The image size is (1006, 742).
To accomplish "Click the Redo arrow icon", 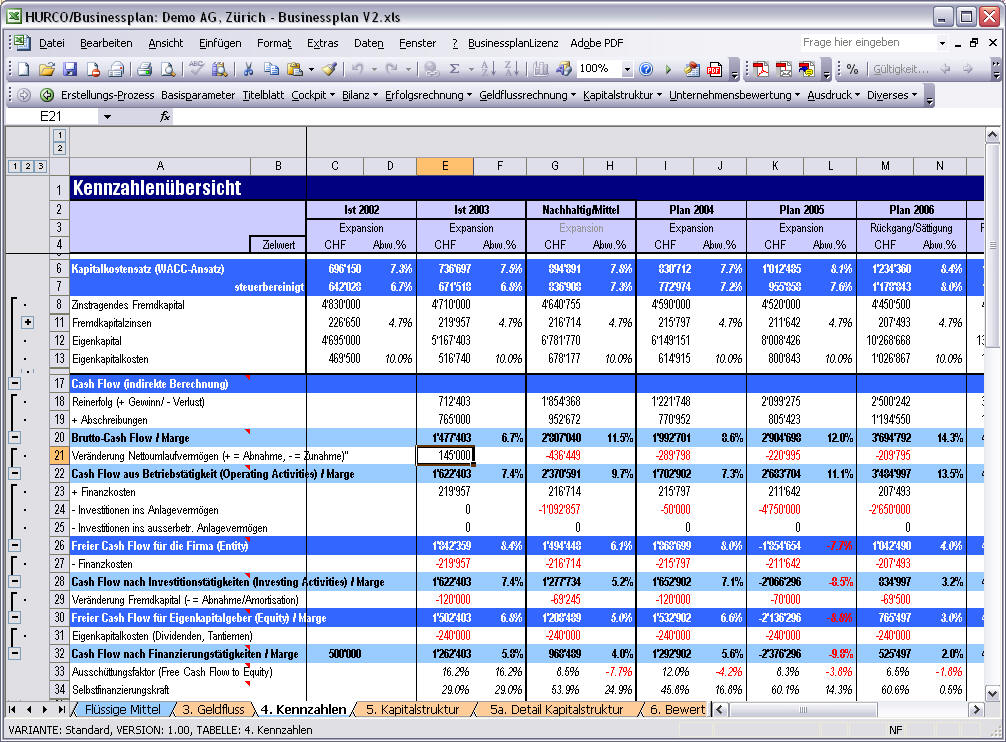I will 391,69.
